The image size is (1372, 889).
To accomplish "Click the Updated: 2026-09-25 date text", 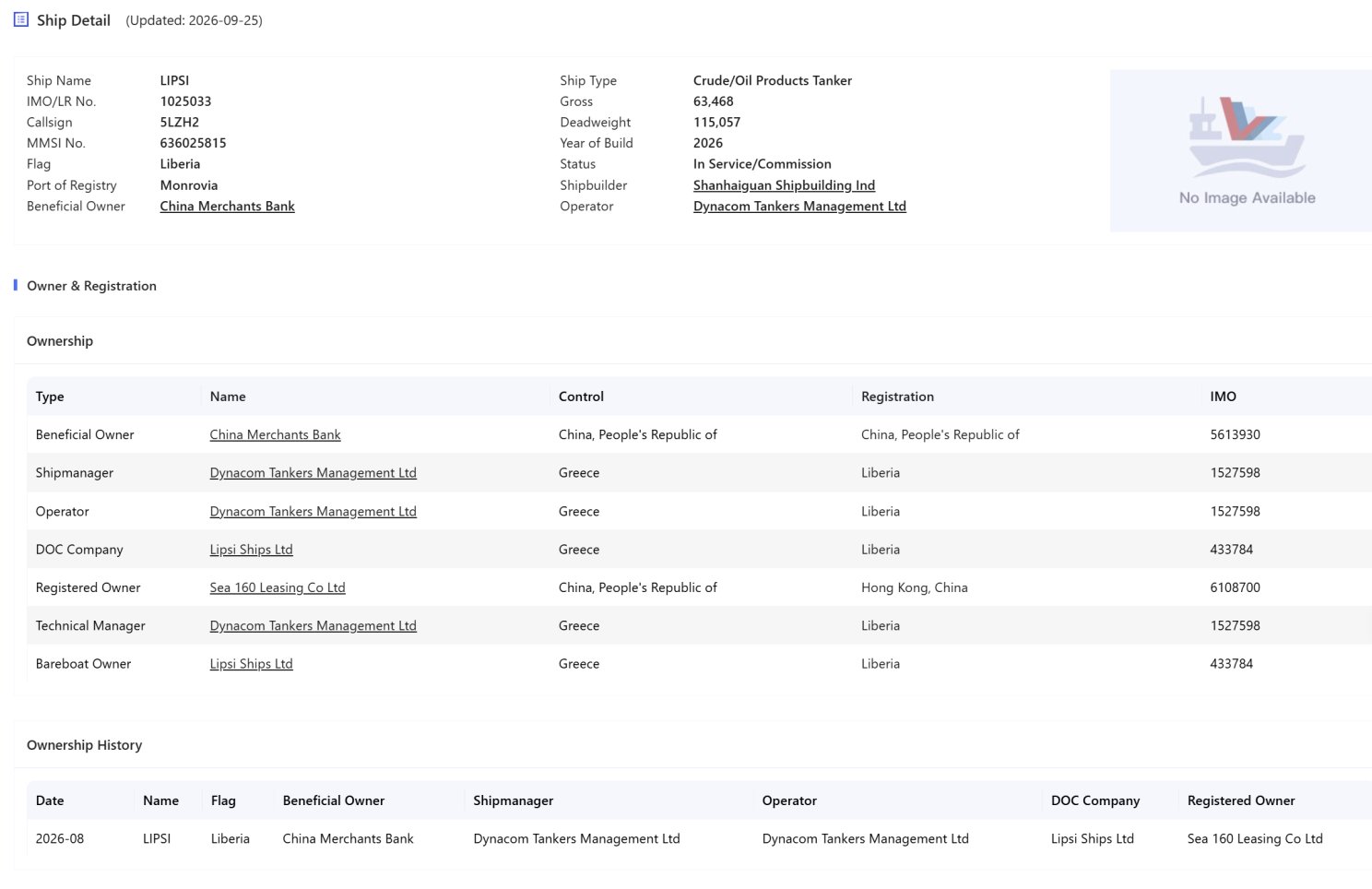I will point(194,20).
